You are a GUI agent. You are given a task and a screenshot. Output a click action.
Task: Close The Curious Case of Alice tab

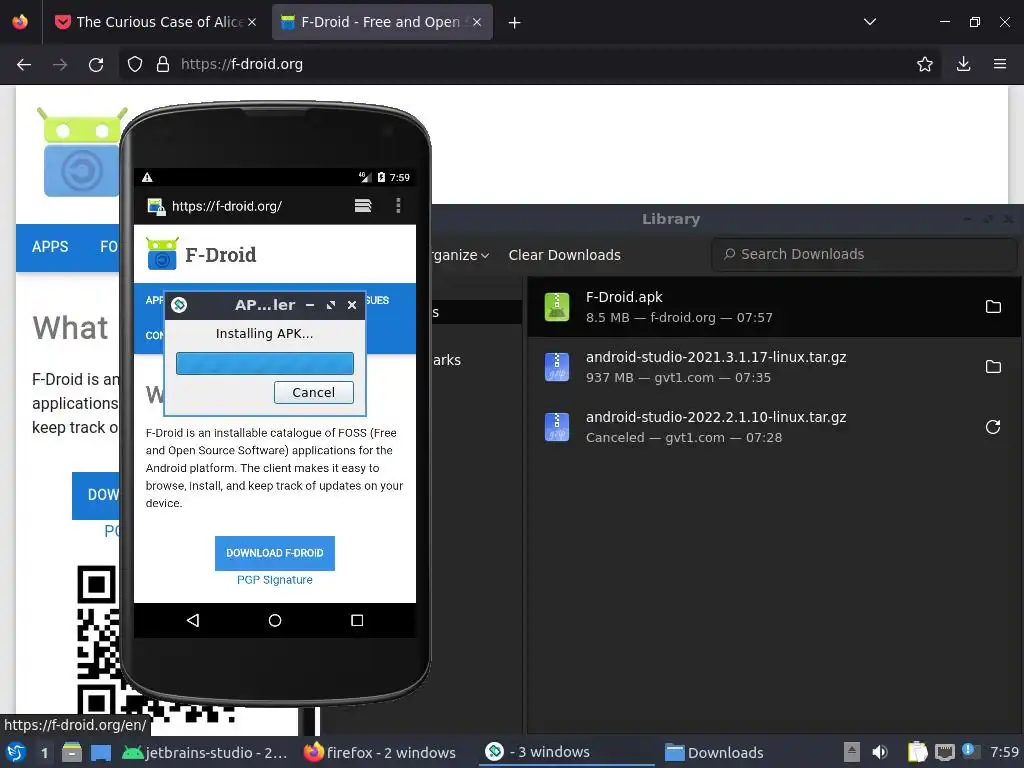(x=252, y=22)
